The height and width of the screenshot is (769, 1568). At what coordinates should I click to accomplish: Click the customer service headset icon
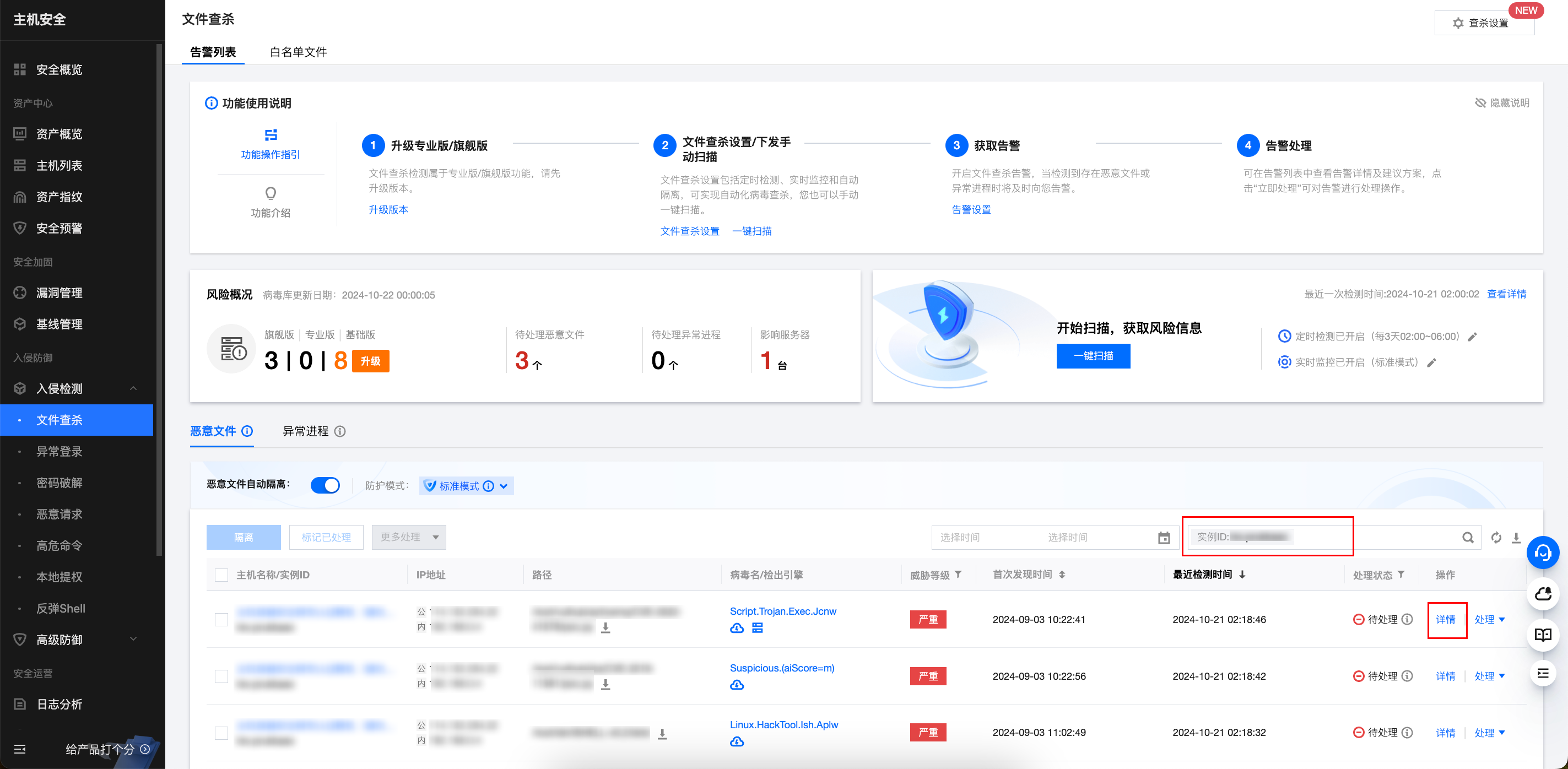1543,553
